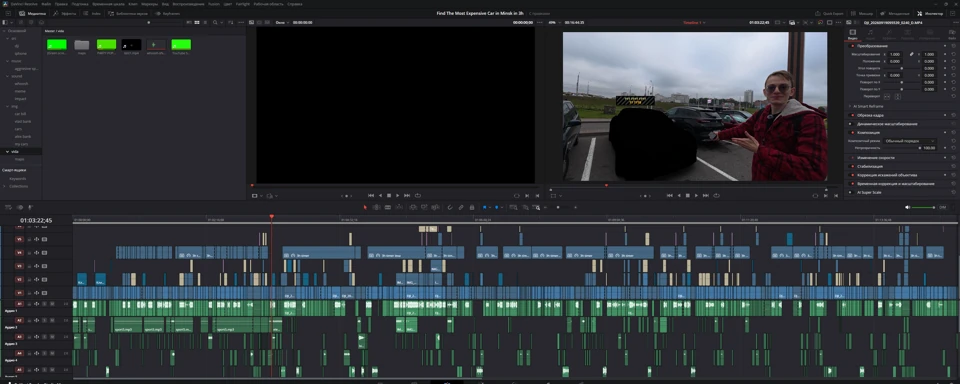960x384 pixels.
Task: Select the arrow Selection mode tool
Action: point(365,207)
